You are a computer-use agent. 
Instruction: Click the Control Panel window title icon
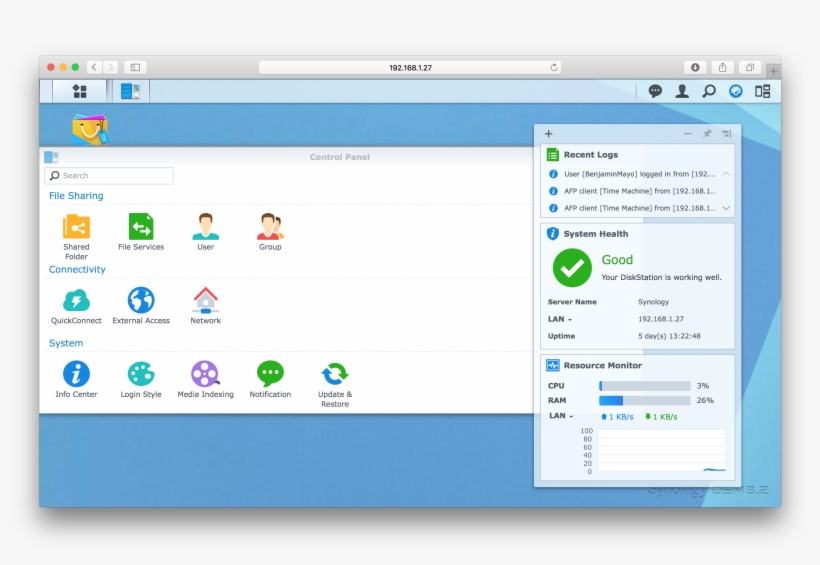click(x=51, y=157)
